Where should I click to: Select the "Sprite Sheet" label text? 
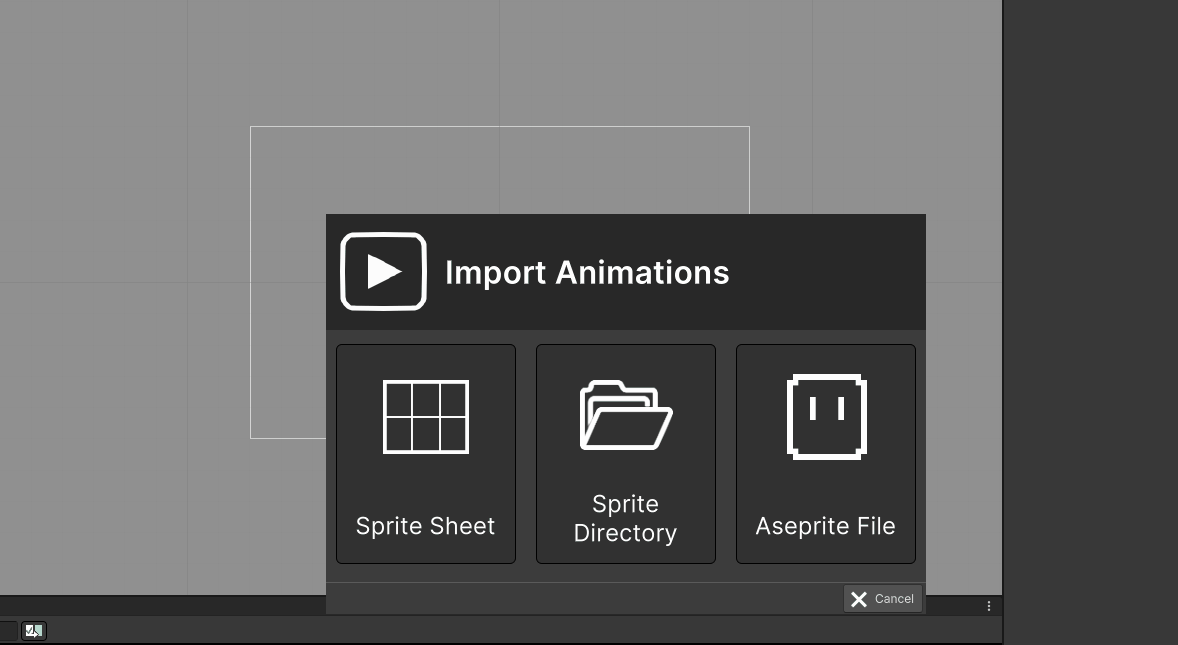point(425,526)
